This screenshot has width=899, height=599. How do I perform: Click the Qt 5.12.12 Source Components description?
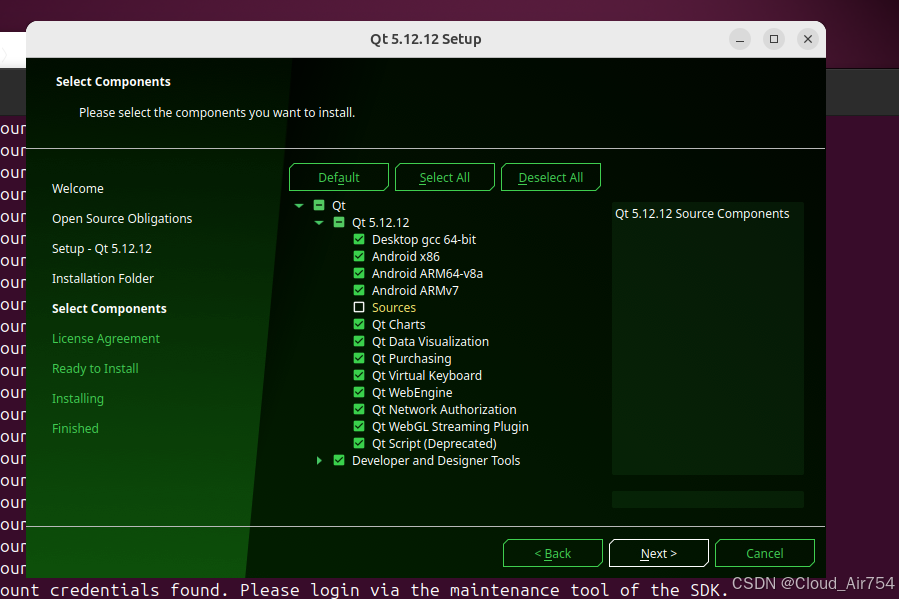[702, 214]
